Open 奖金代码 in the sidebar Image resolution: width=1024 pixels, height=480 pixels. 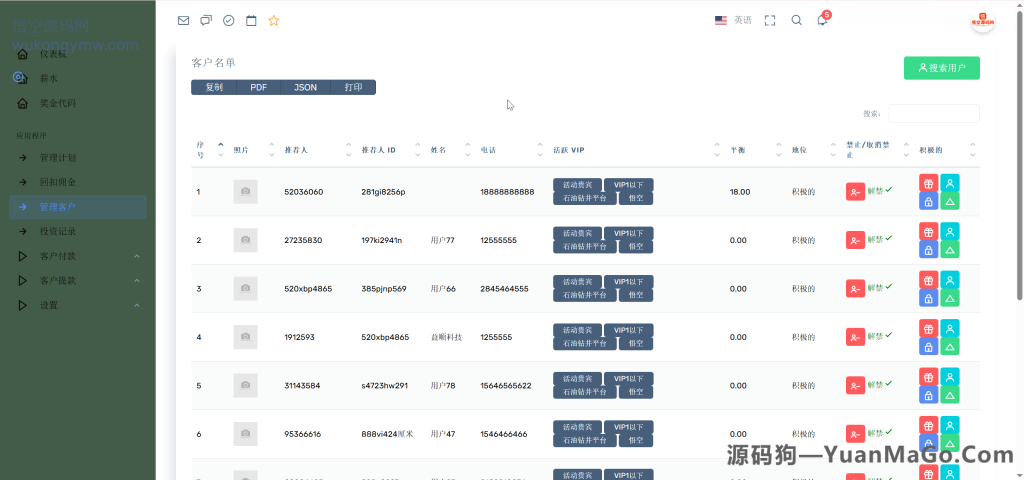(x=78, y=103)
